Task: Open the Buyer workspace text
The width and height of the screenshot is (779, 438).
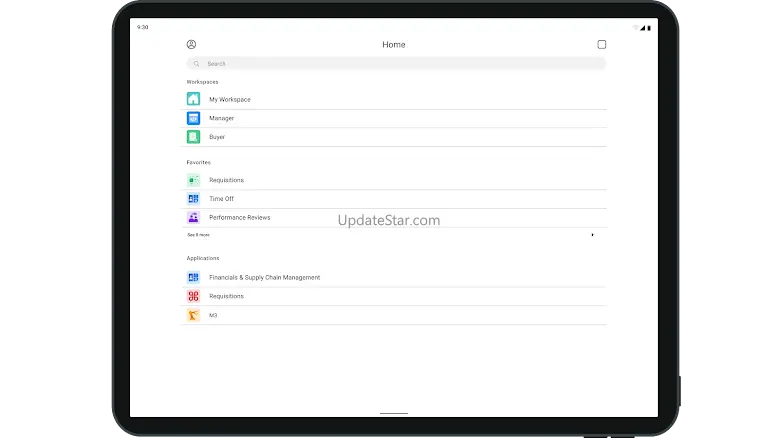Action: click(x=217, y=137)
